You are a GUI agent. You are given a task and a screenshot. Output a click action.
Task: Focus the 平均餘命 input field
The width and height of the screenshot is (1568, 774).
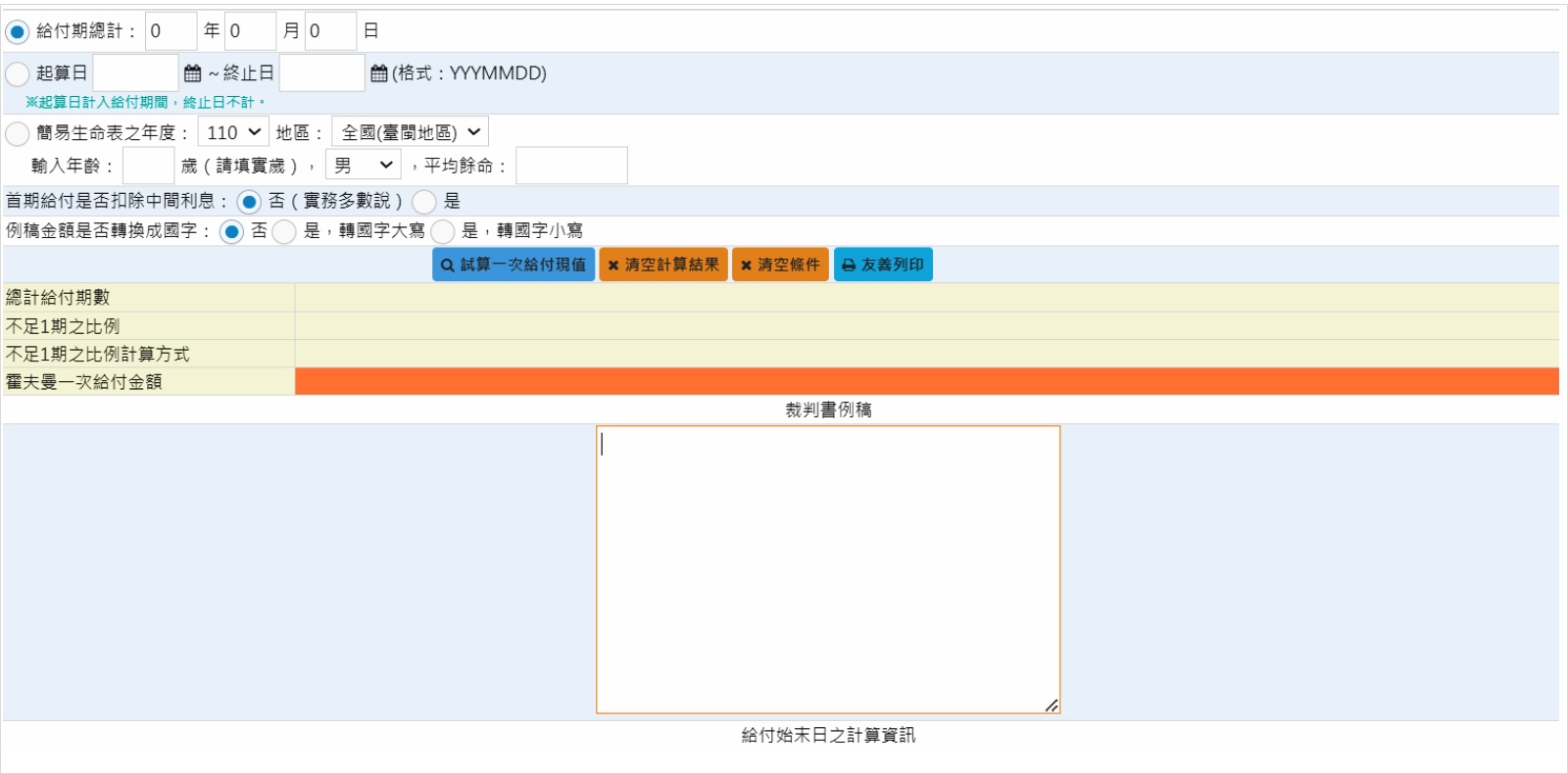coord(572,166)
